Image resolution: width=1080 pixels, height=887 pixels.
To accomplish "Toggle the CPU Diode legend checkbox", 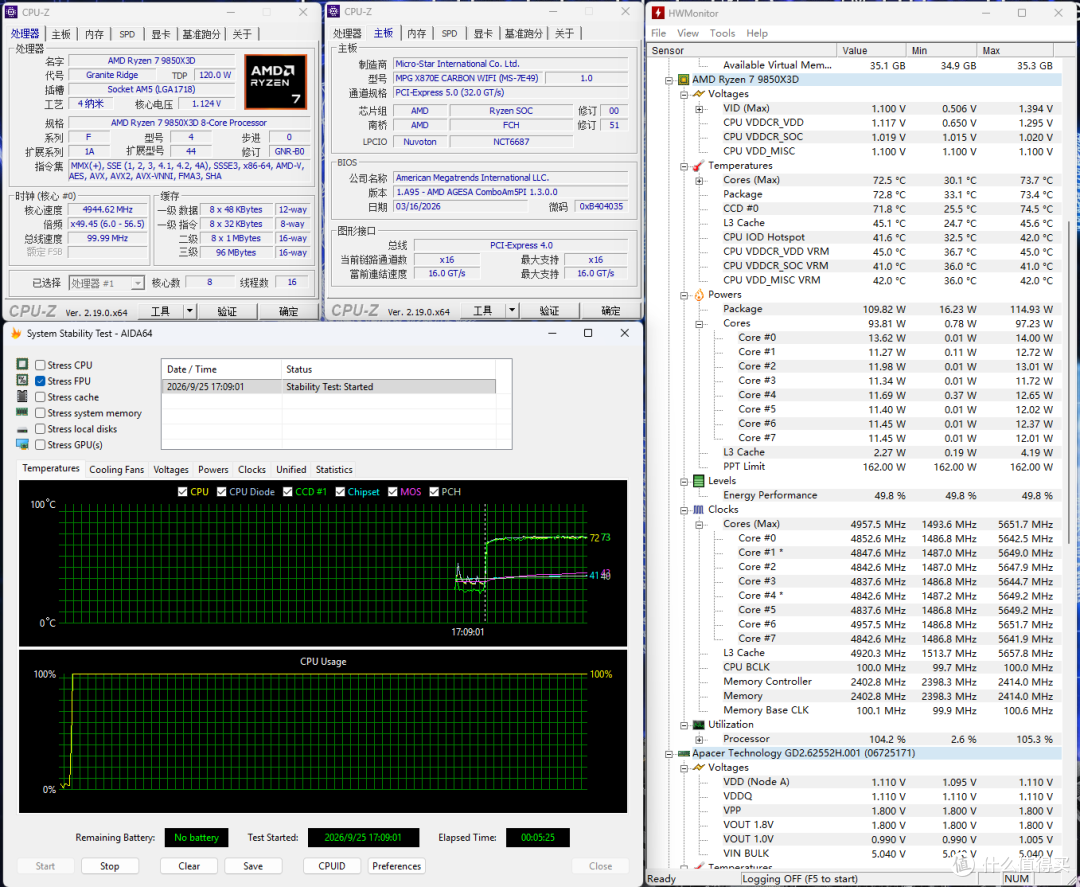I will pos(221,492).
